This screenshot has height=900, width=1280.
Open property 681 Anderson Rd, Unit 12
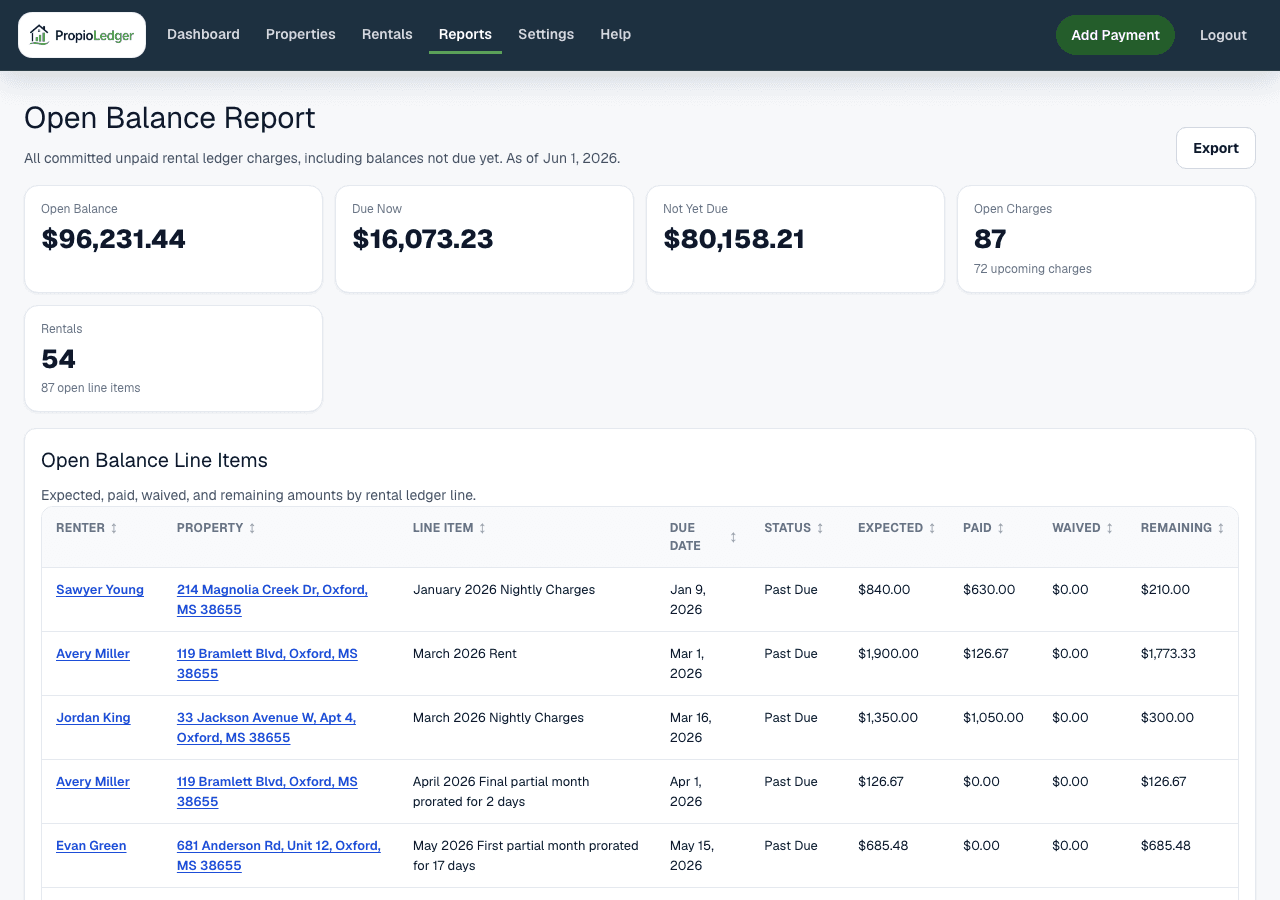tap(279, 856)
